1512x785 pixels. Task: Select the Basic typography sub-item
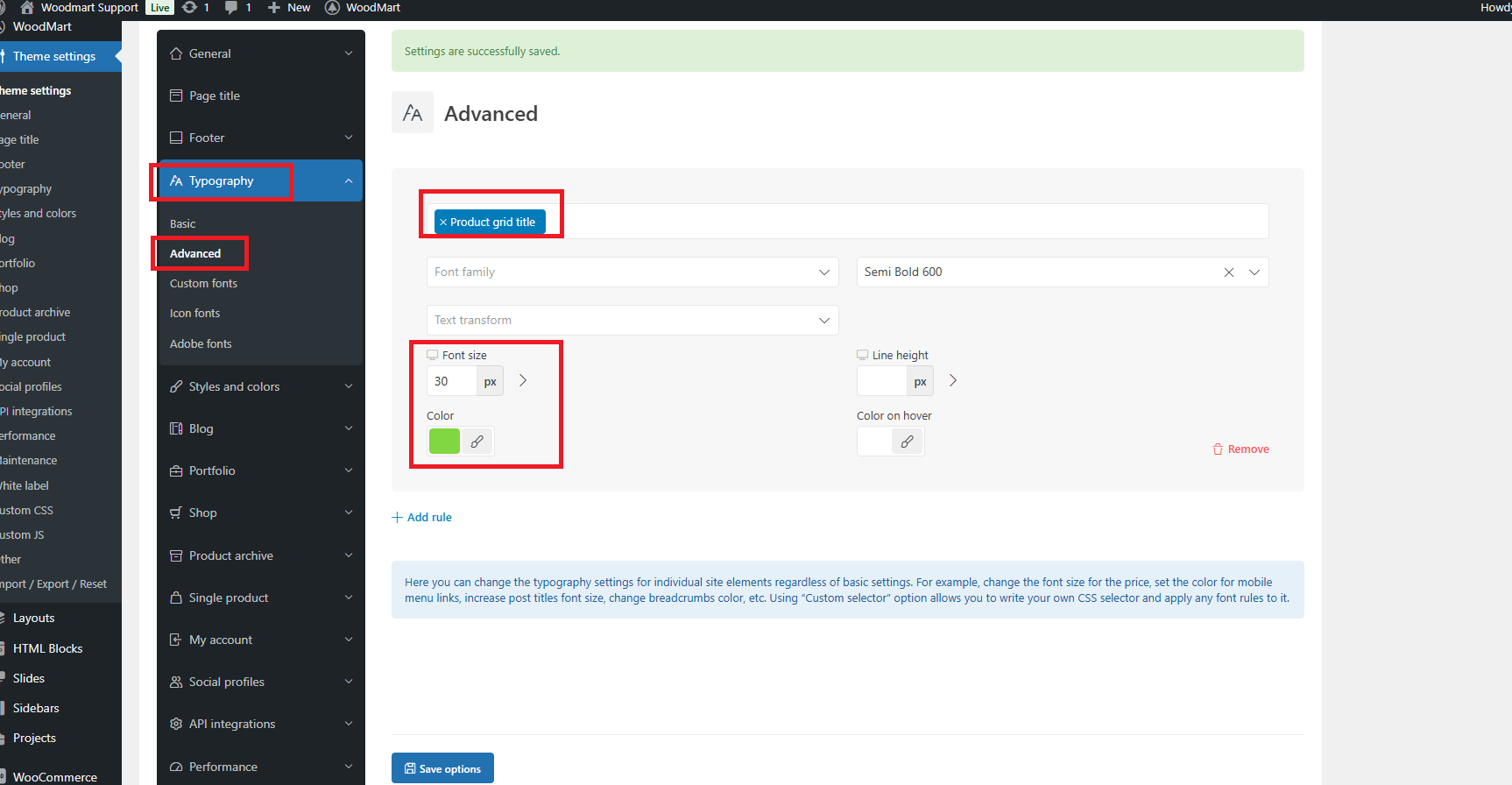(183, 223)
